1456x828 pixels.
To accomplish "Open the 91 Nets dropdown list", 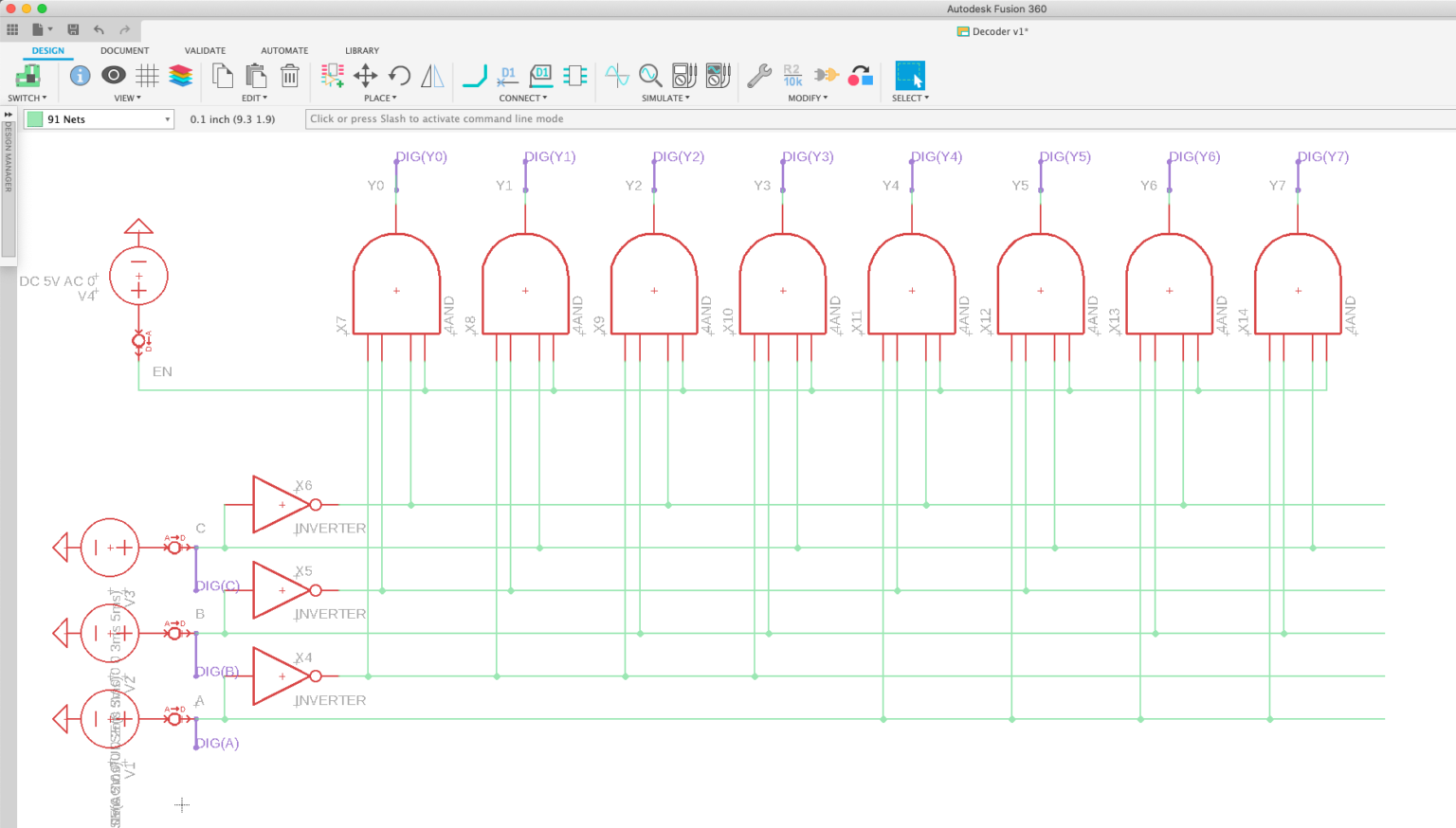I will click(x=167, y=118).
